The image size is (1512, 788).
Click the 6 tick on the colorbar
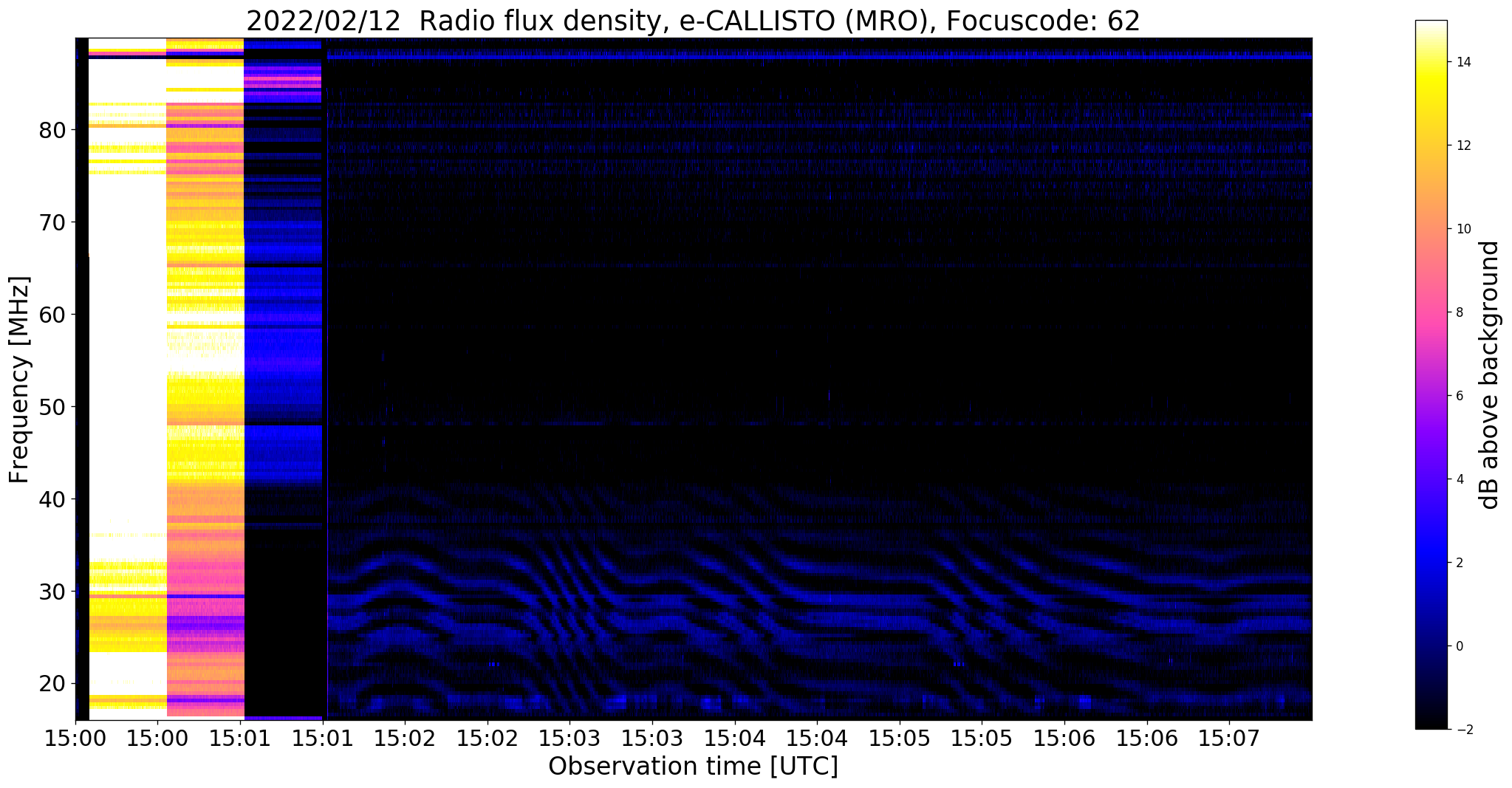(1460, 396)
